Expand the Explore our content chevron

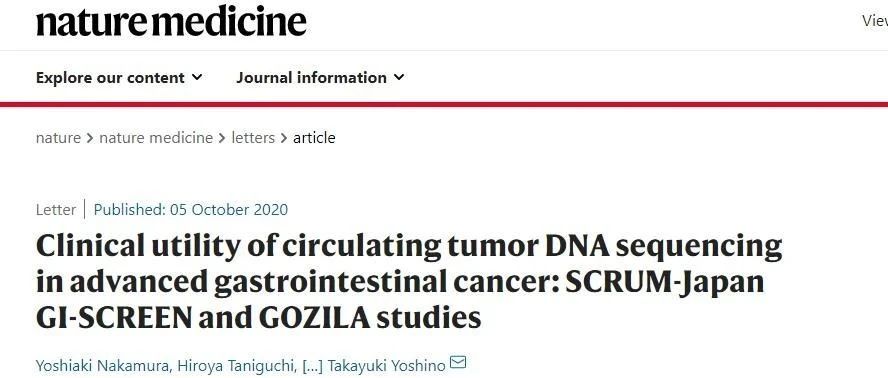pos(197,77)
